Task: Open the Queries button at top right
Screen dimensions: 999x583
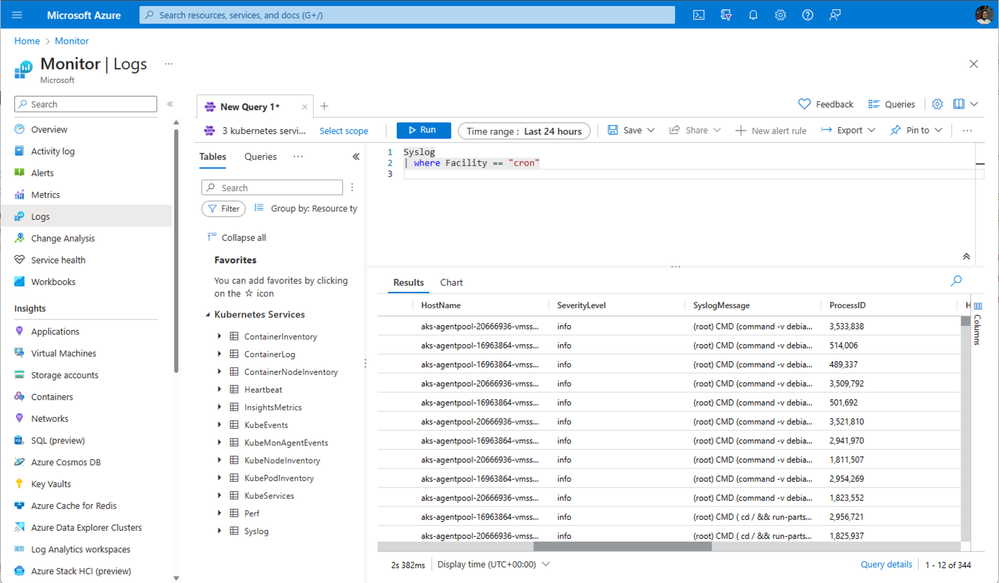Action: coord(891,104)
